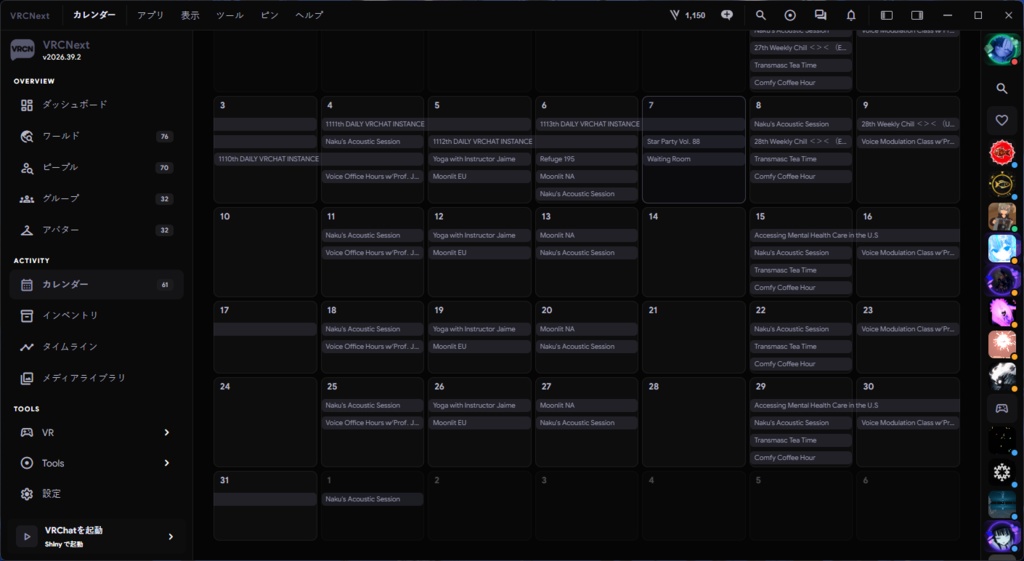Screen dimensions: 1024x561
Task: Toggle the right sidebar panel button
Action: (917, 15)
